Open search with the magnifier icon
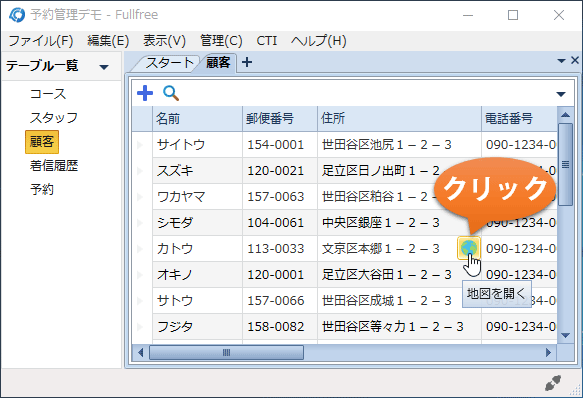583x398 pixels. pyautogui.click(x=171, y=93)
